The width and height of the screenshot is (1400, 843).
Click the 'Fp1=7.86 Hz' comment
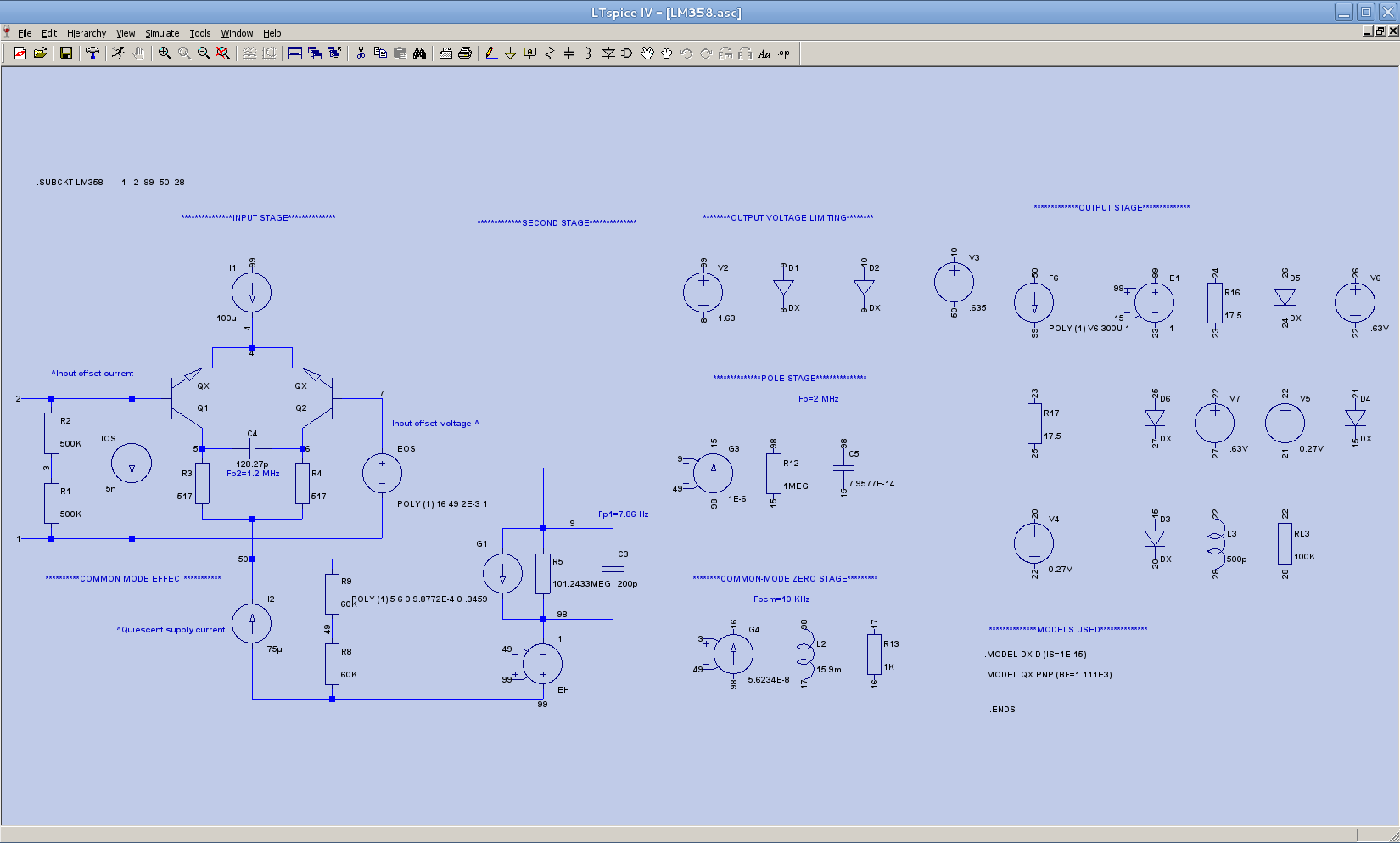pos(624,514)
